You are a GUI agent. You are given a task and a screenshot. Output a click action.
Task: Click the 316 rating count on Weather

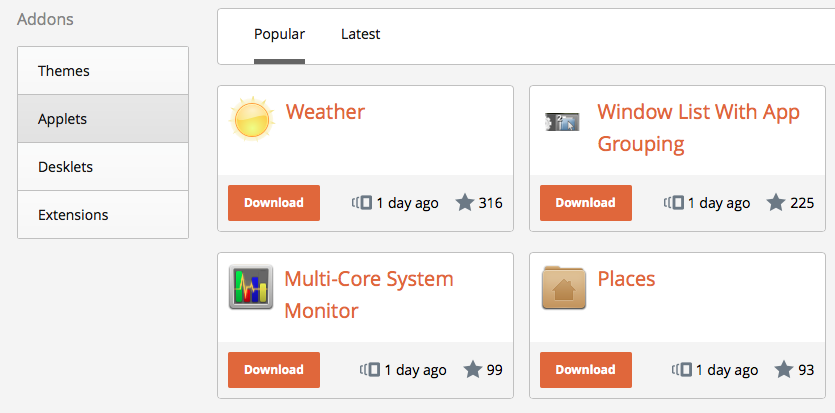[490, 203]
